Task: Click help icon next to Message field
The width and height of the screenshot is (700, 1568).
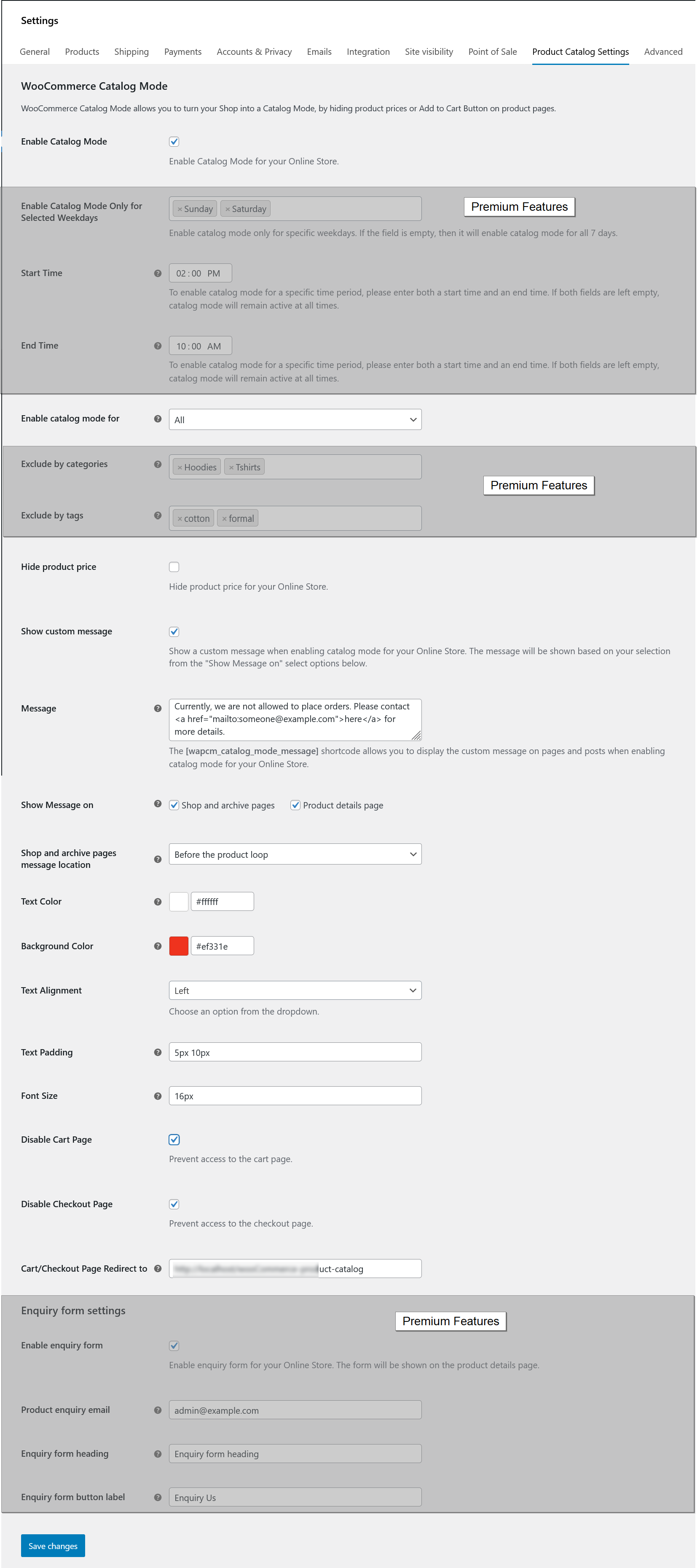Action: [x=158, y=708]
